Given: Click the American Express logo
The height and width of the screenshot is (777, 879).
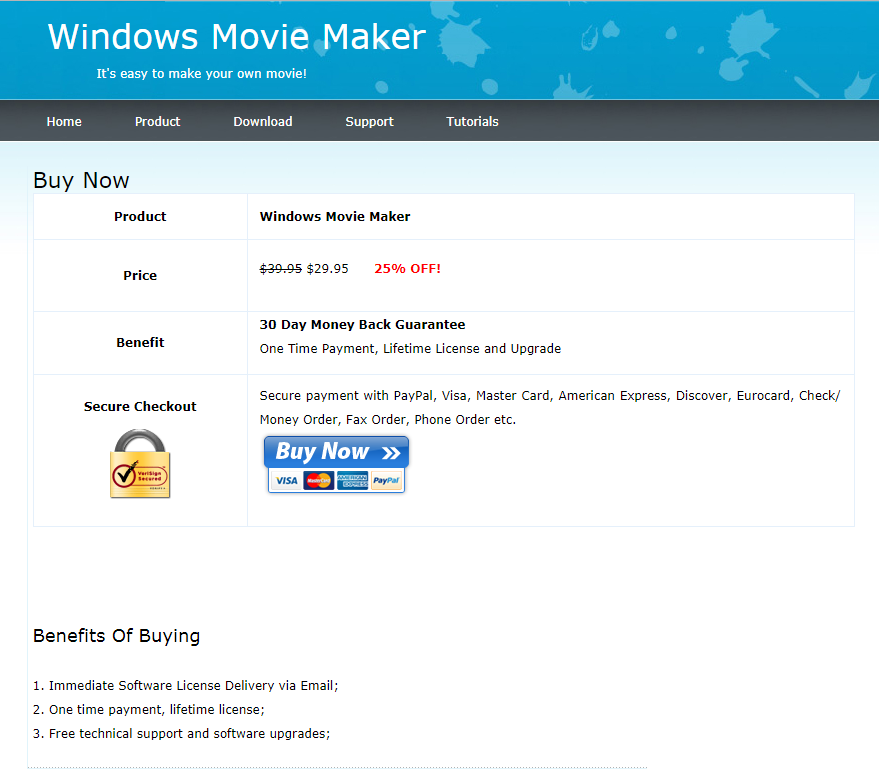Looking at the screenshot, I should pos(352,481).
